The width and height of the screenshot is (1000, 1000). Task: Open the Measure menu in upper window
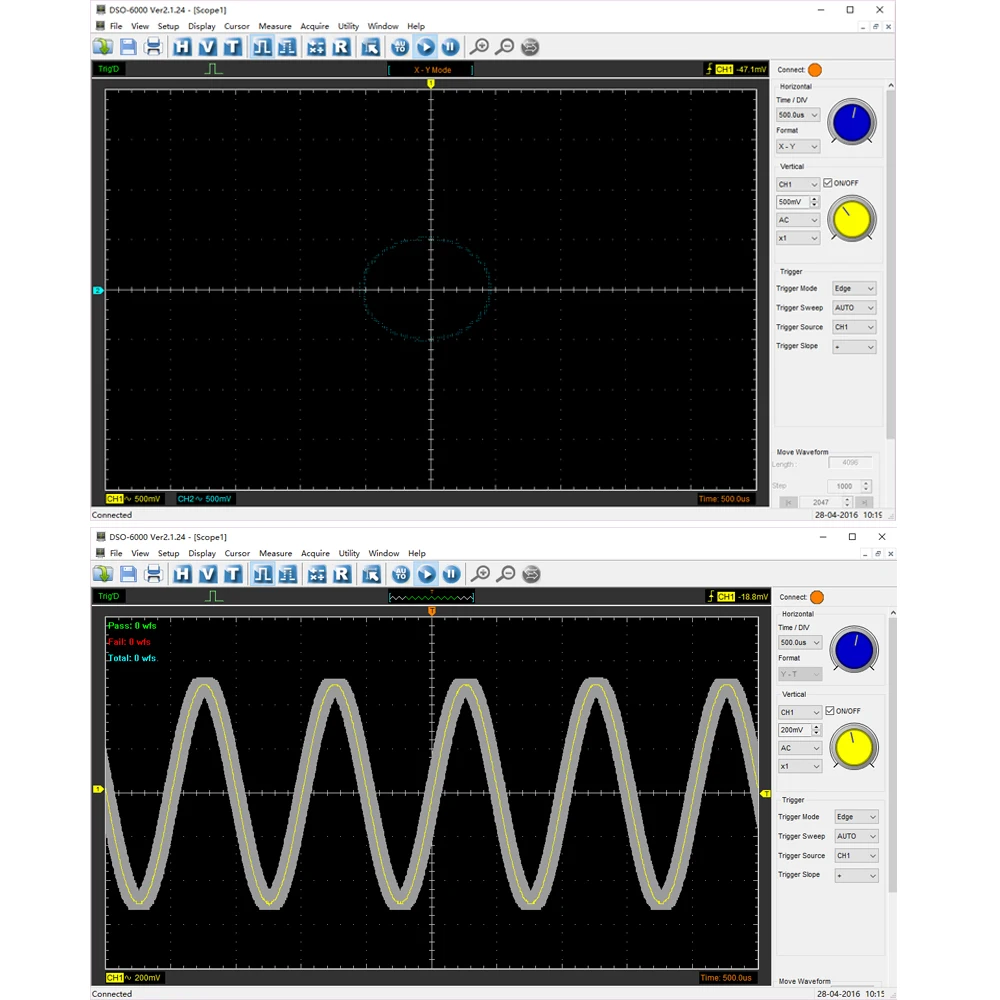tap(275, 26)
